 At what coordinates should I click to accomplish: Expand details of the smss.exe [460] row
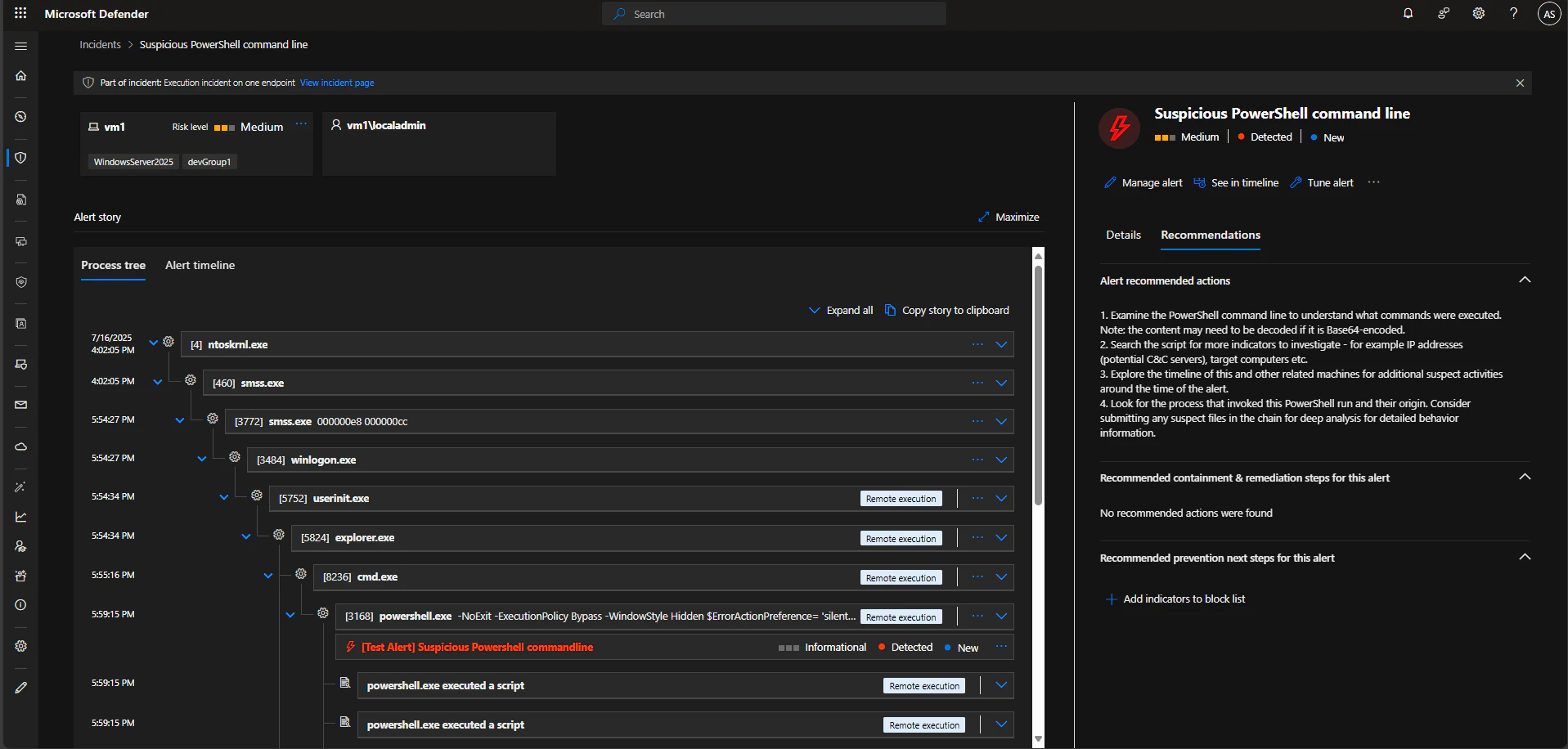pos(1001,383)
